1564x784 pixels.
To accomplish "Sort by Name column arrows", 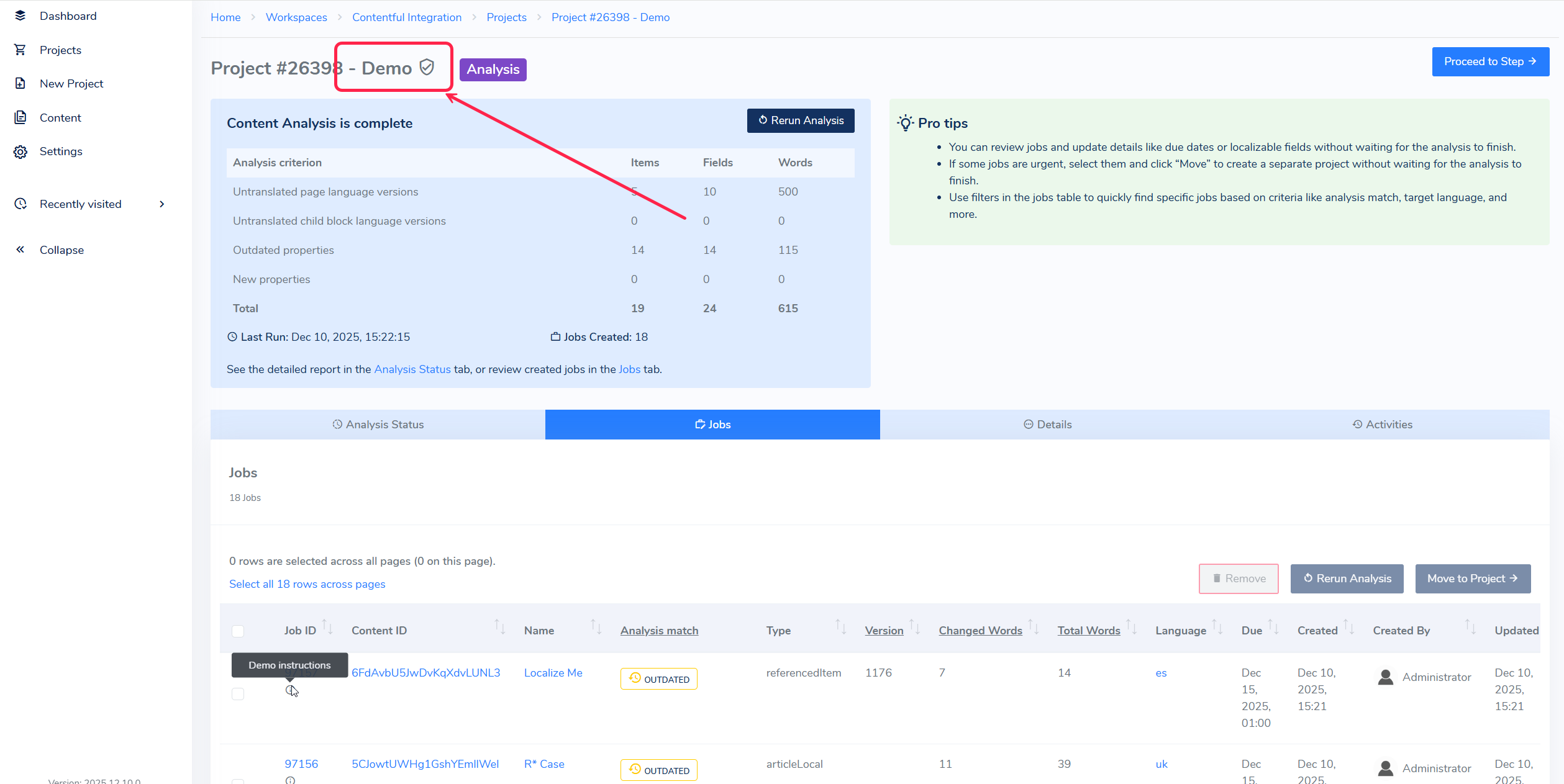I will point(596,627).
